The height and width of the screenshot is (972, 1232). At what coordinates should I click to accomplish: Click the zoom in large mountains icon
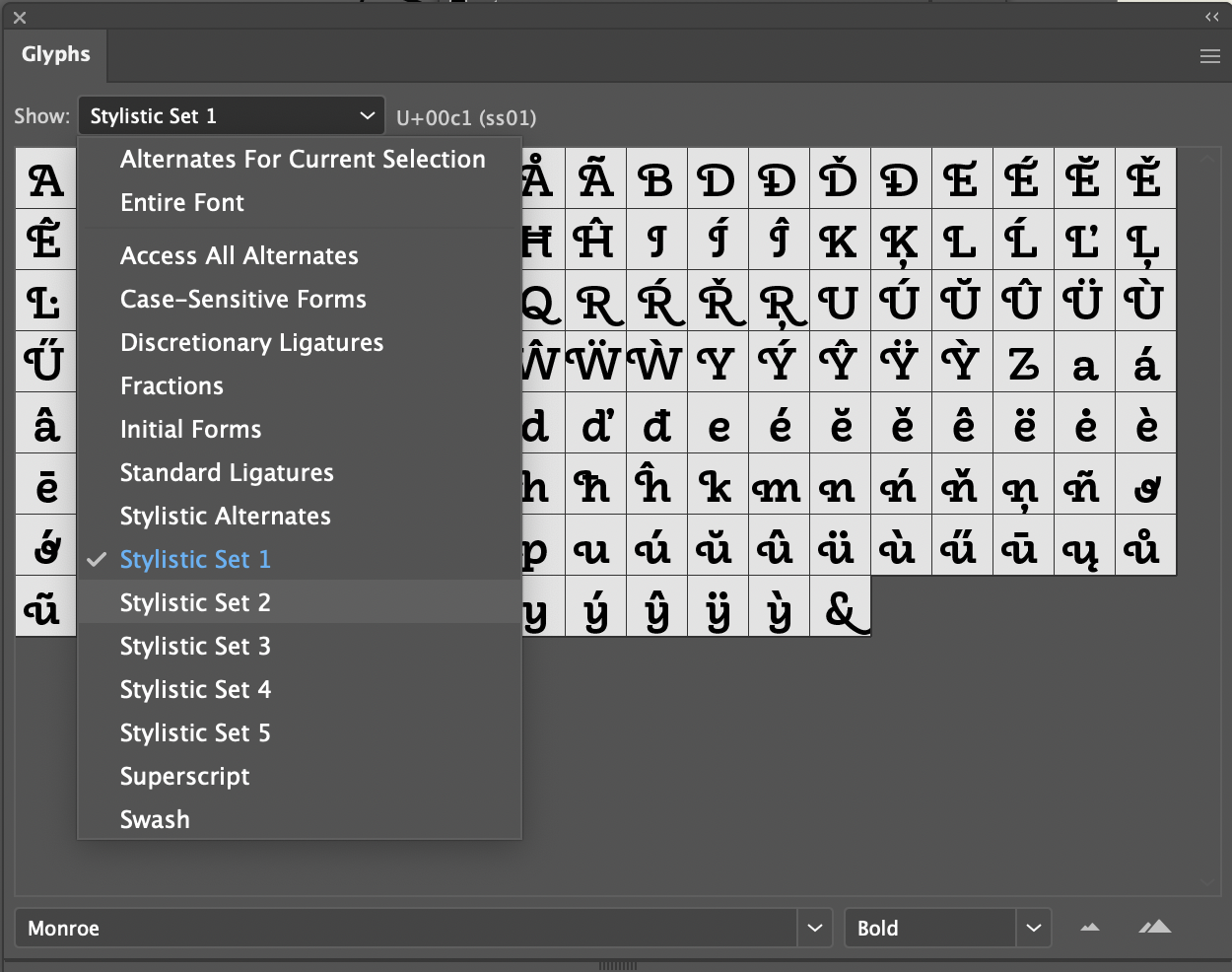point(1155,927)
